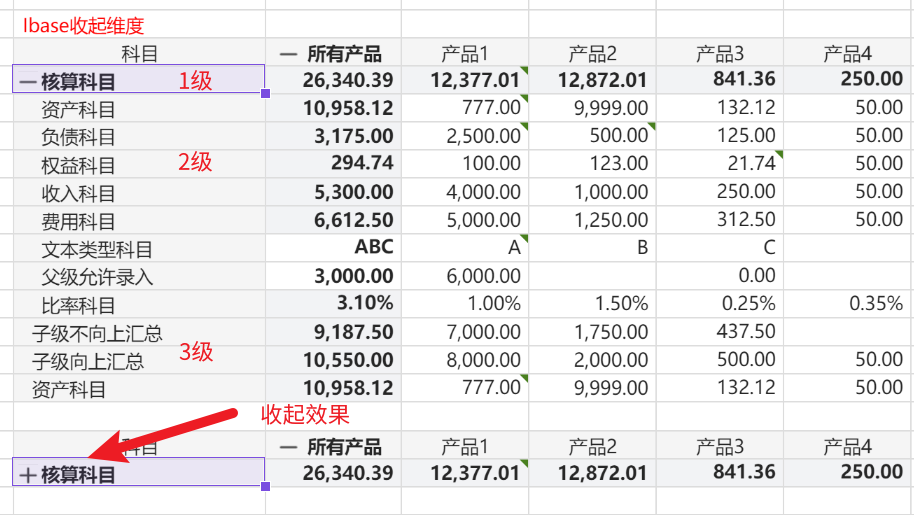Select the 科目 header in the expanded table
The height and width of the screenshot is (515, 914).
[x=139, y=54]
